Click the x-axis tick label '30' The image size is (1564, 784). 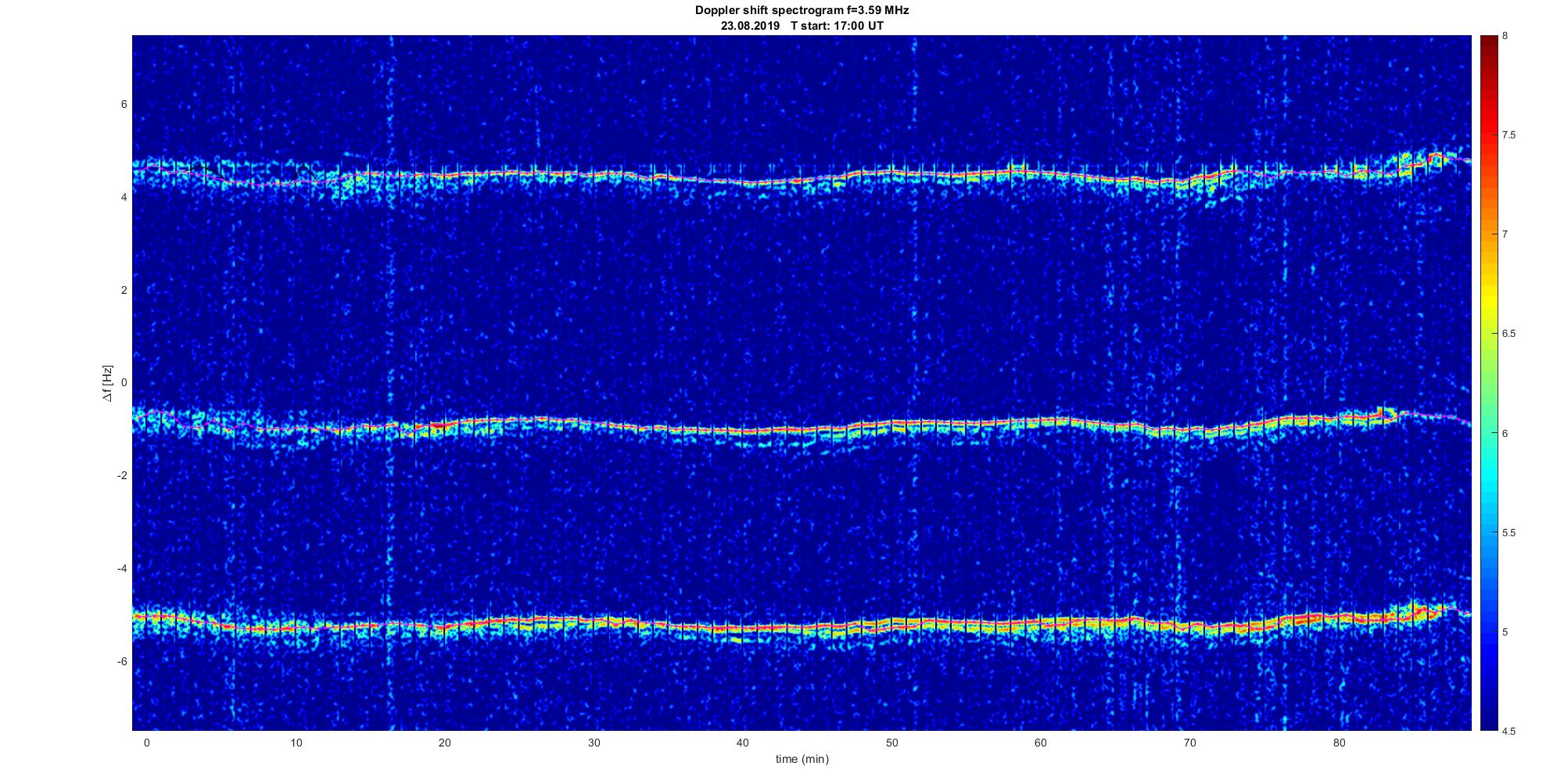coord(594,743)
